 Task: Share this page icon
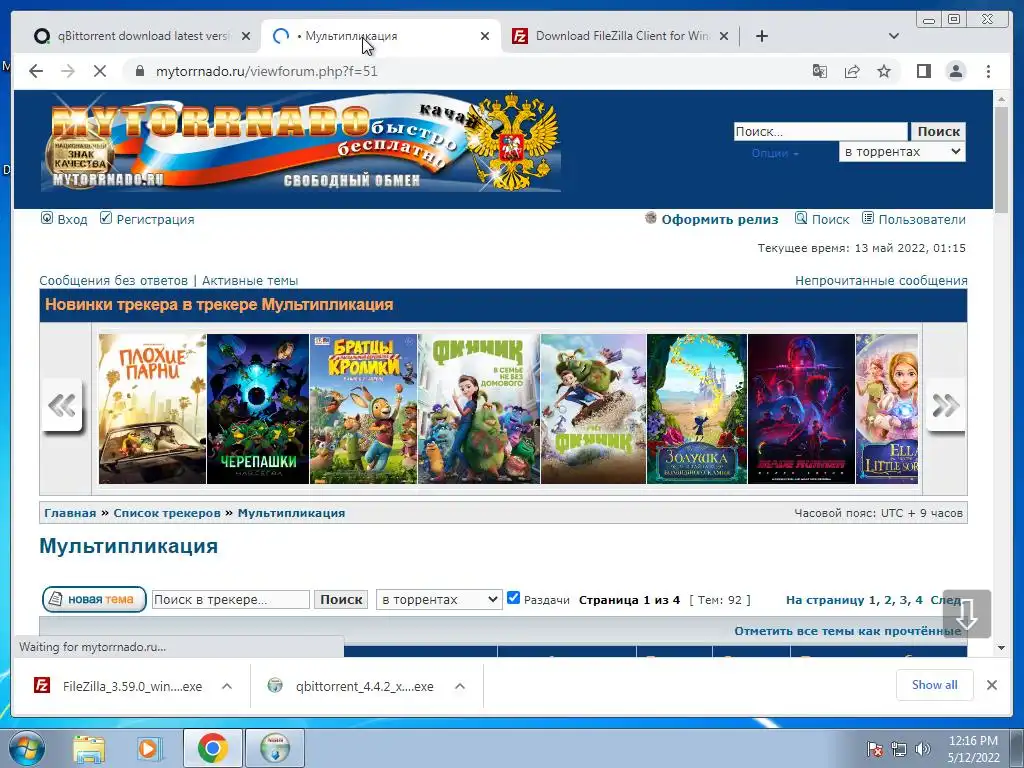click(x=852, y=71)
